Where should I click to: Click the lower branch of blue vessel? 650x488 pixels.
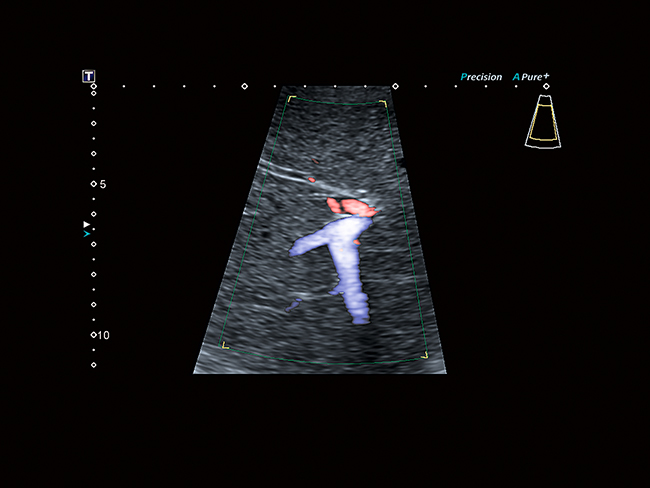(x=354, y=300)
